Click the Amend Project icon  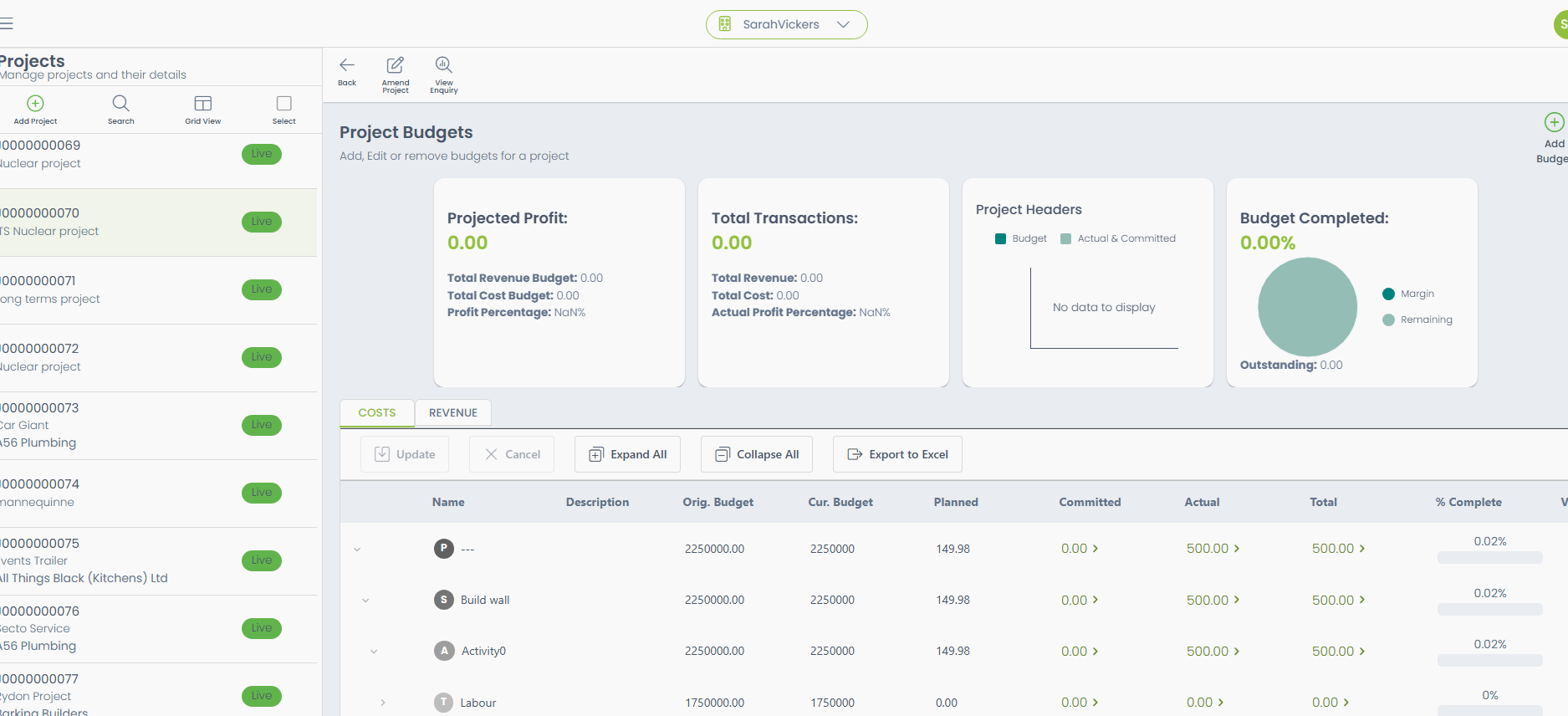(396, 65)
